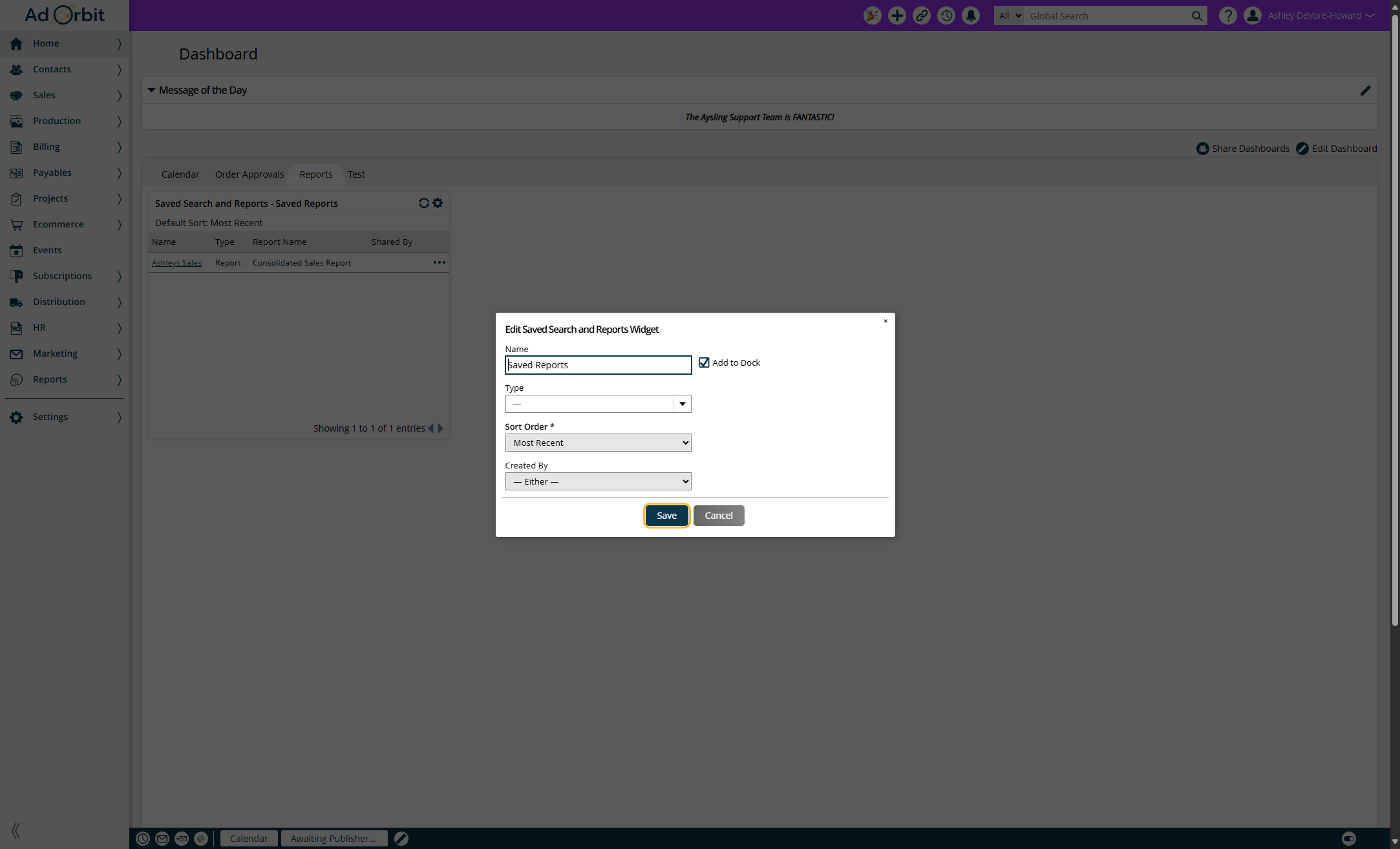Click the recent history clock icon
This screenshot has width=1400, height=849.
(x=946, y=16)
